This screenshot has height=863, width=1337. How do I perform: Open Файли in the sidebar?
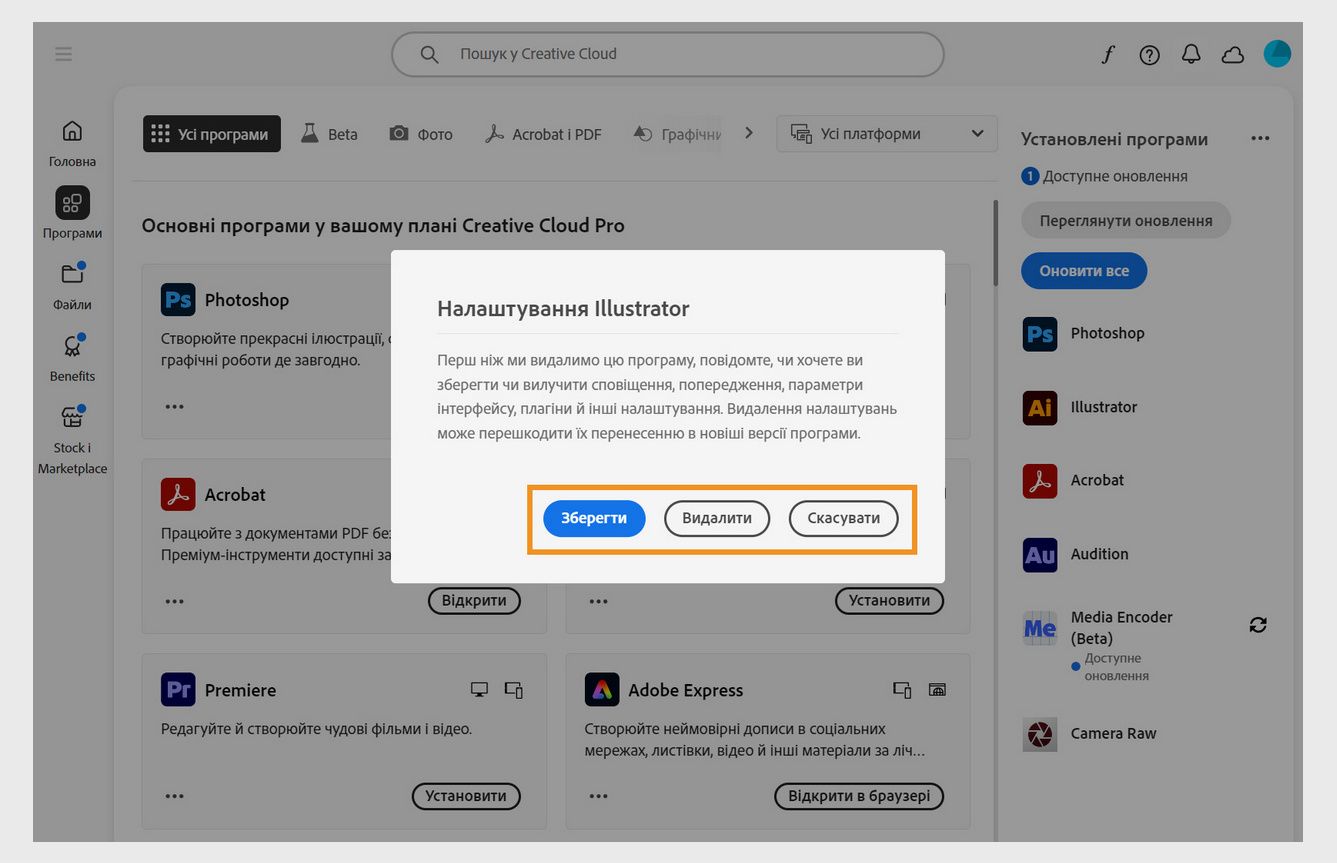tap(72, 286)
